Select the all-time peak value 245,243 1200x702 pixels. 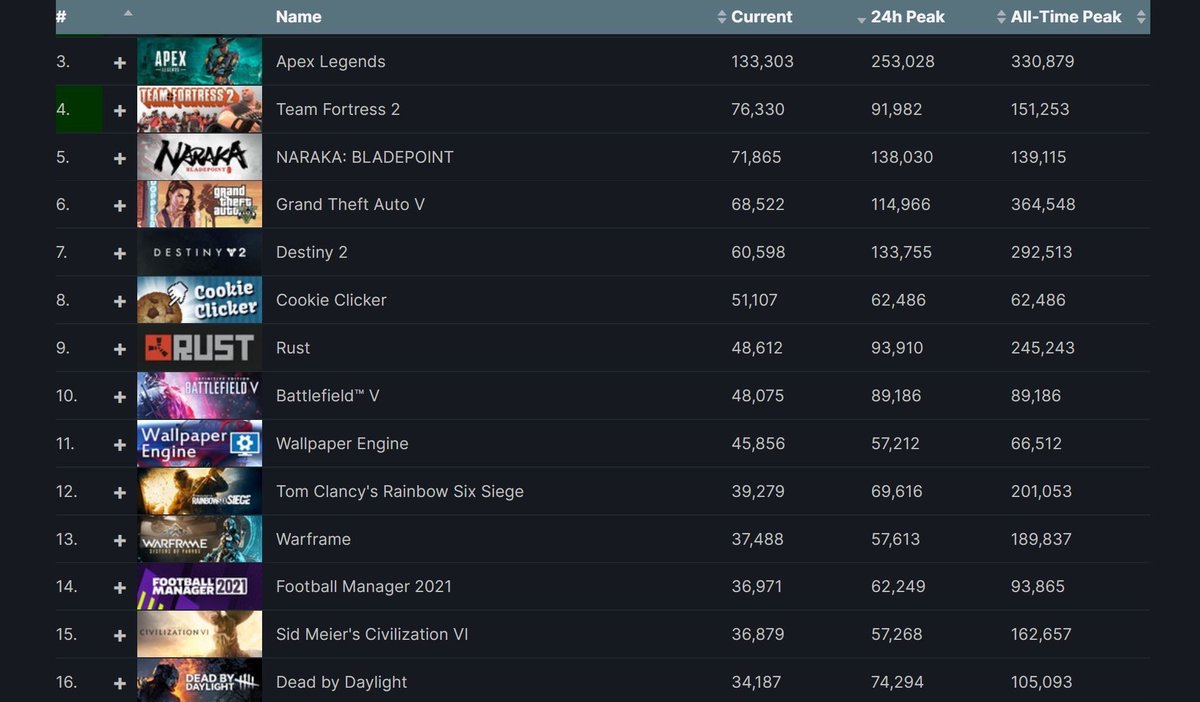click(x=1043, y=348)
